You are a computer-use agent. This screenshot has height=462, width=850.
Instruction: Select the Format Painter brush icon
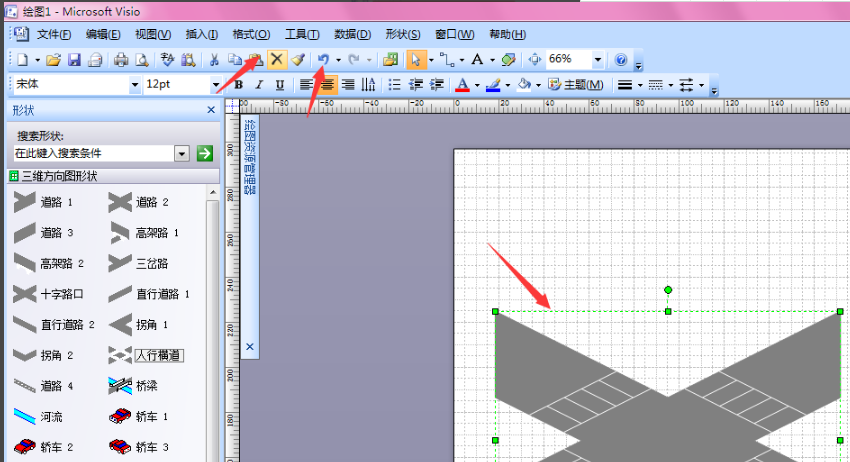coord(298,60)
